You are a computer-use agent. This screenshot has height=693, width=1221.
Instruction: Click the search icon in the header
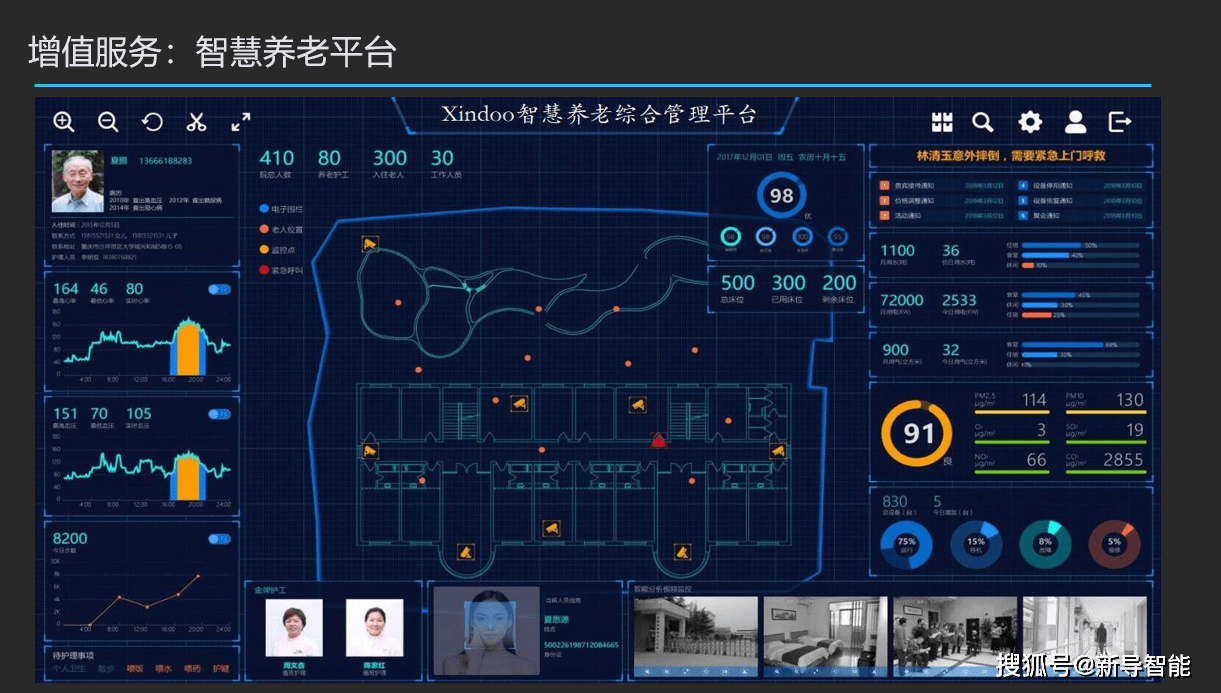pyautogui.click(x=983, y=120)
